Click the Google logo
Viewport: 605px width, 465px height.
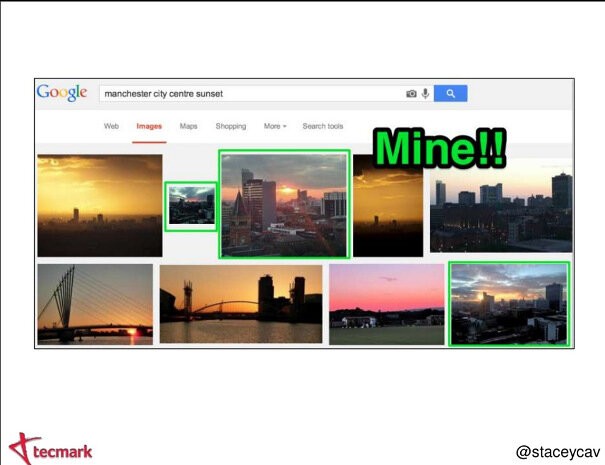(x=62, y=93)
